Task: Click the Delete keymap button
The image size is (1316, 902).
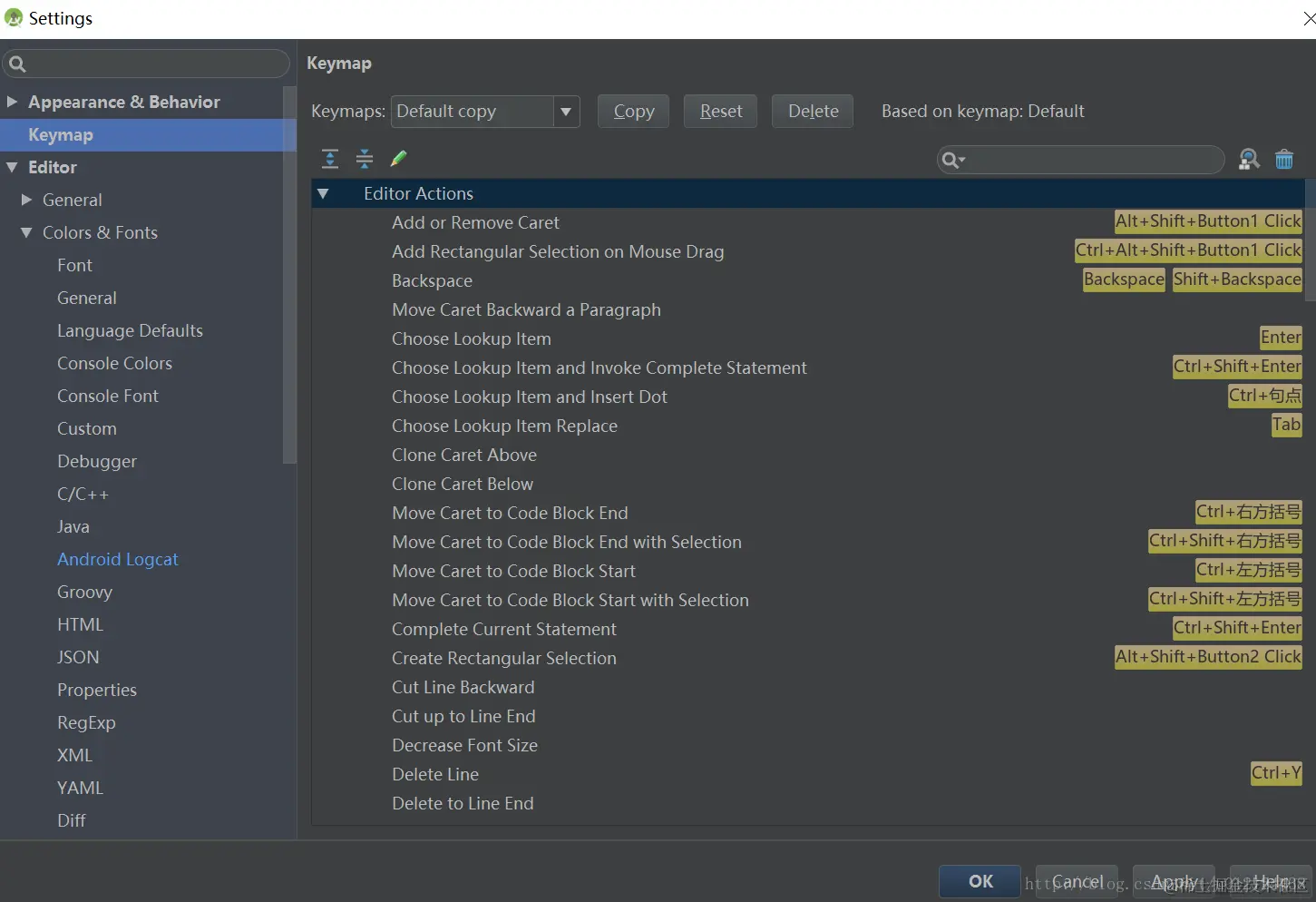Action: click(x=813, y=112)
